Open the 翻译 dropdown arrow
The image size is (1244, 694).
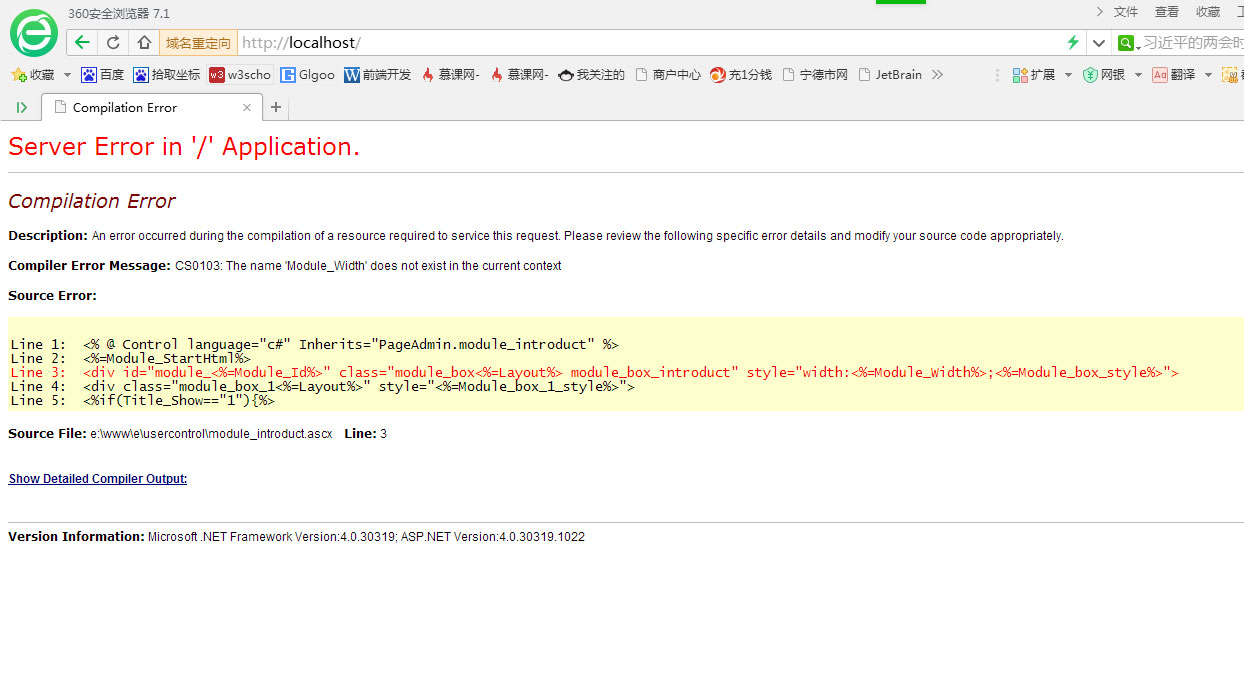point(1208,75)
